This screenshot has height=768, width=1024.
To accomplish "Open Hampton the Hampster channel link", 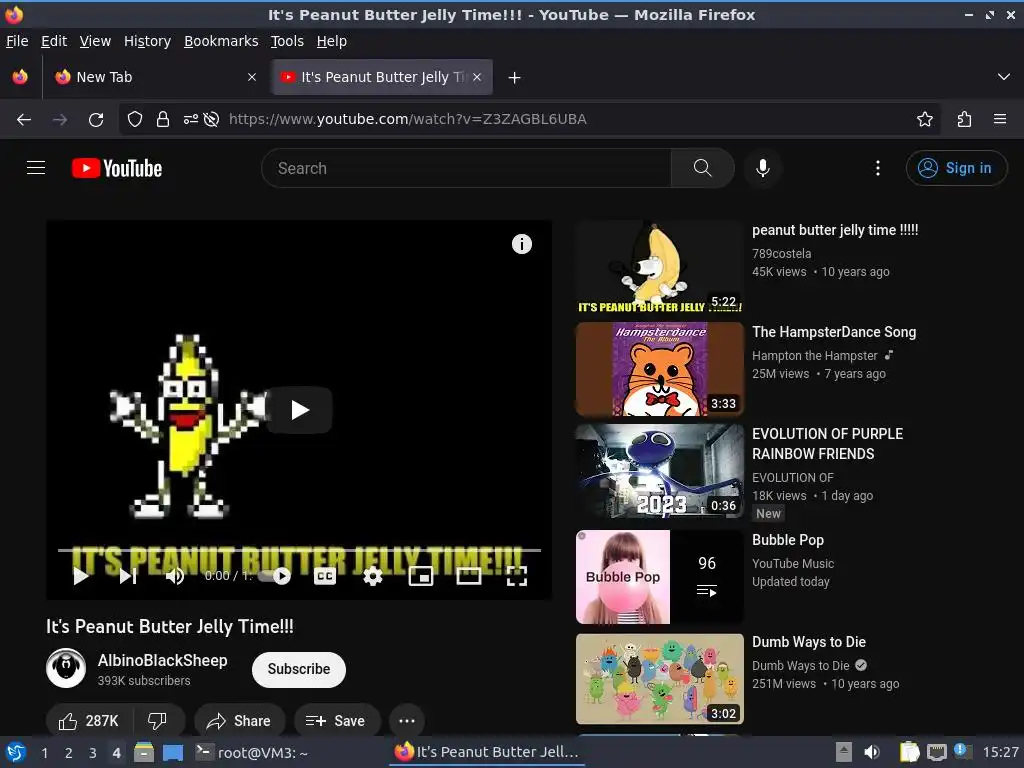I will (814, 356).
